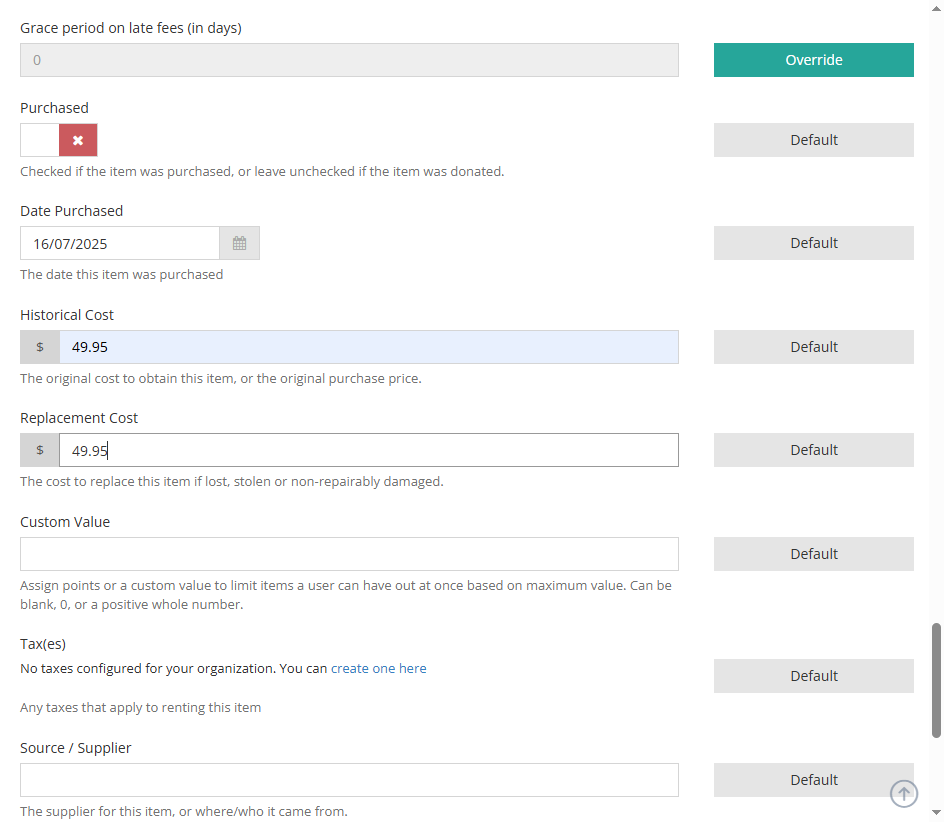Image resolution: width=944 pixels, height=822 pixels.
Task: Click the Default button next to Tax(es)
Action: (813, 676)
